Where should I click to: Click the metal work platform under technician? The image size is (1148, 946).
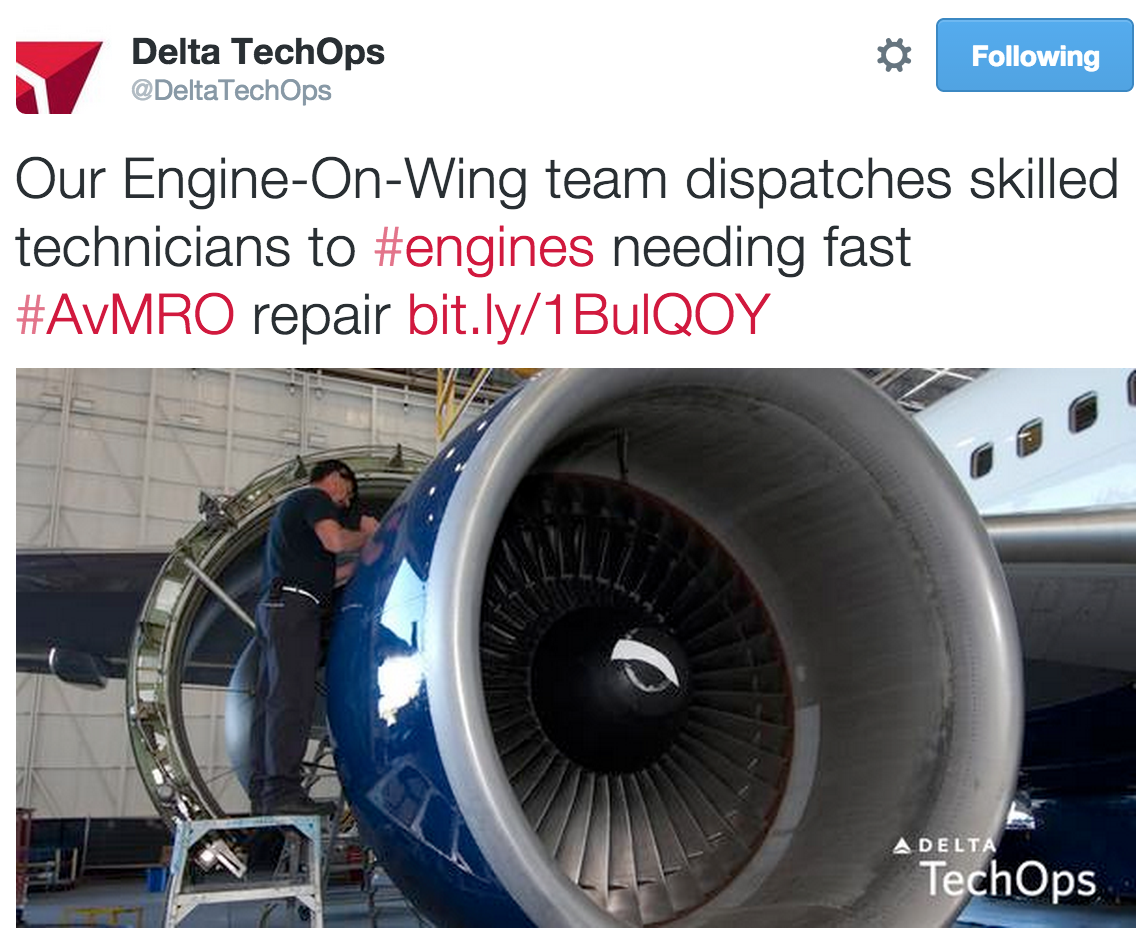253,864
